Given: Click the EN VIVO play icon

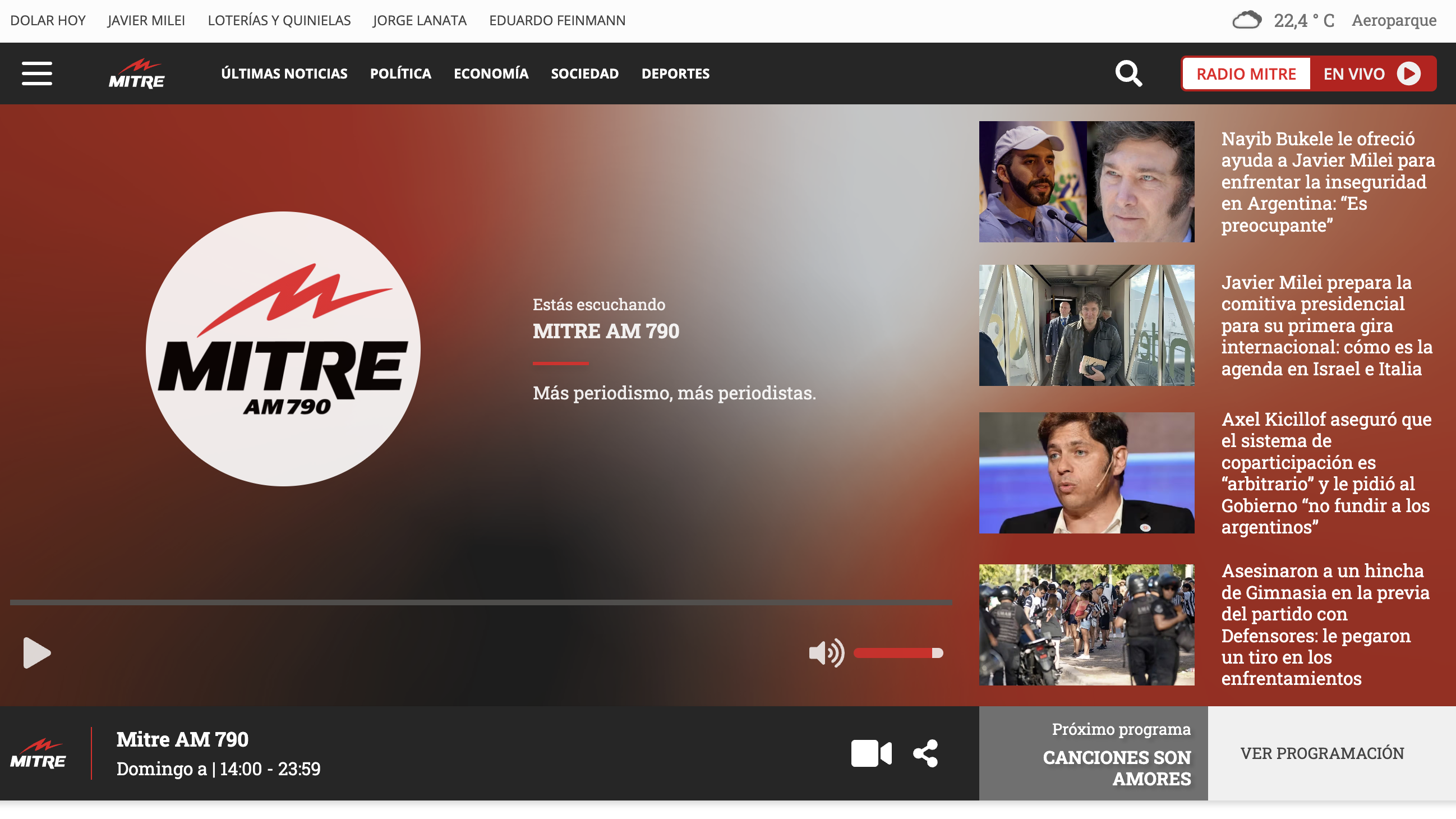Looking at the screenshot, I should tap(1408, 73).
